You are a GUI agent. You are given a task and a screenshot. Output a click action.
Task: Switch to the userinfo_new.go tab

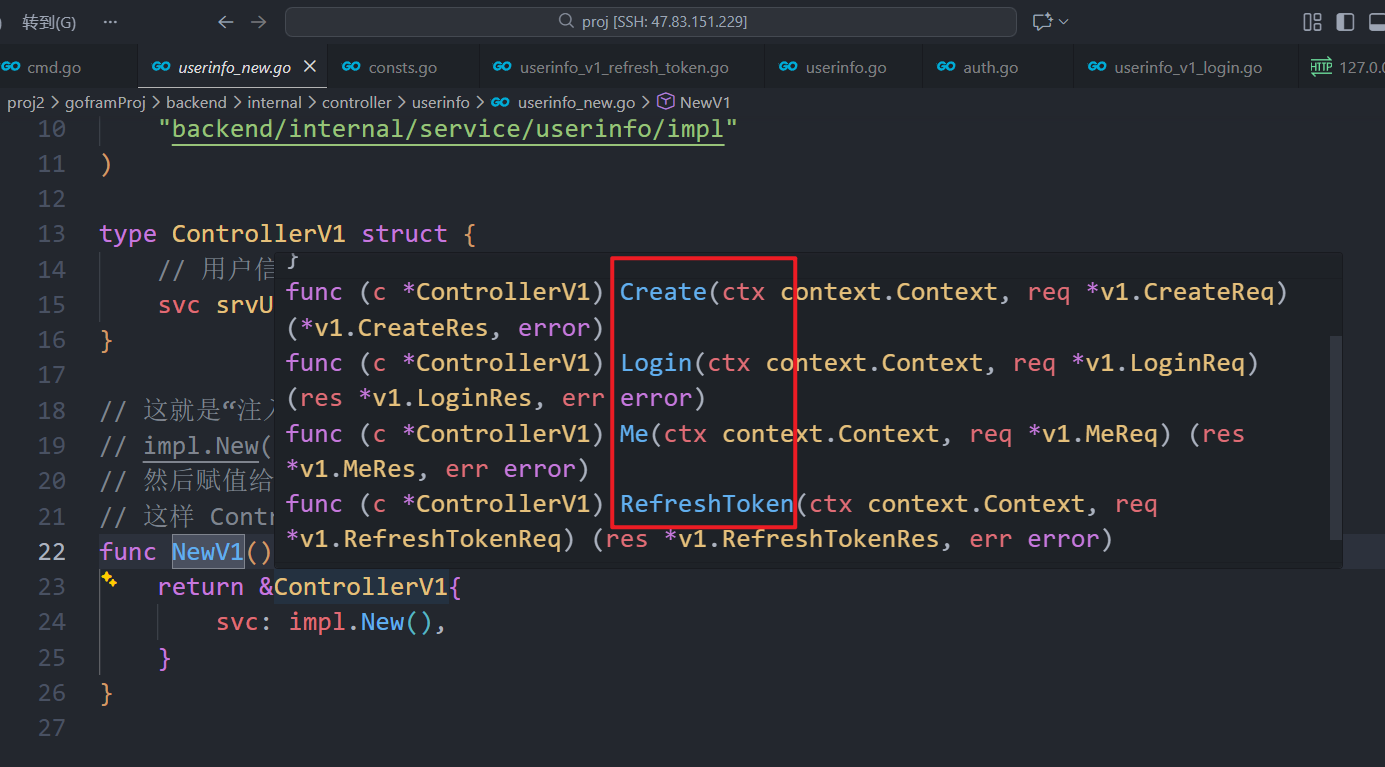[x=234, y=67]
